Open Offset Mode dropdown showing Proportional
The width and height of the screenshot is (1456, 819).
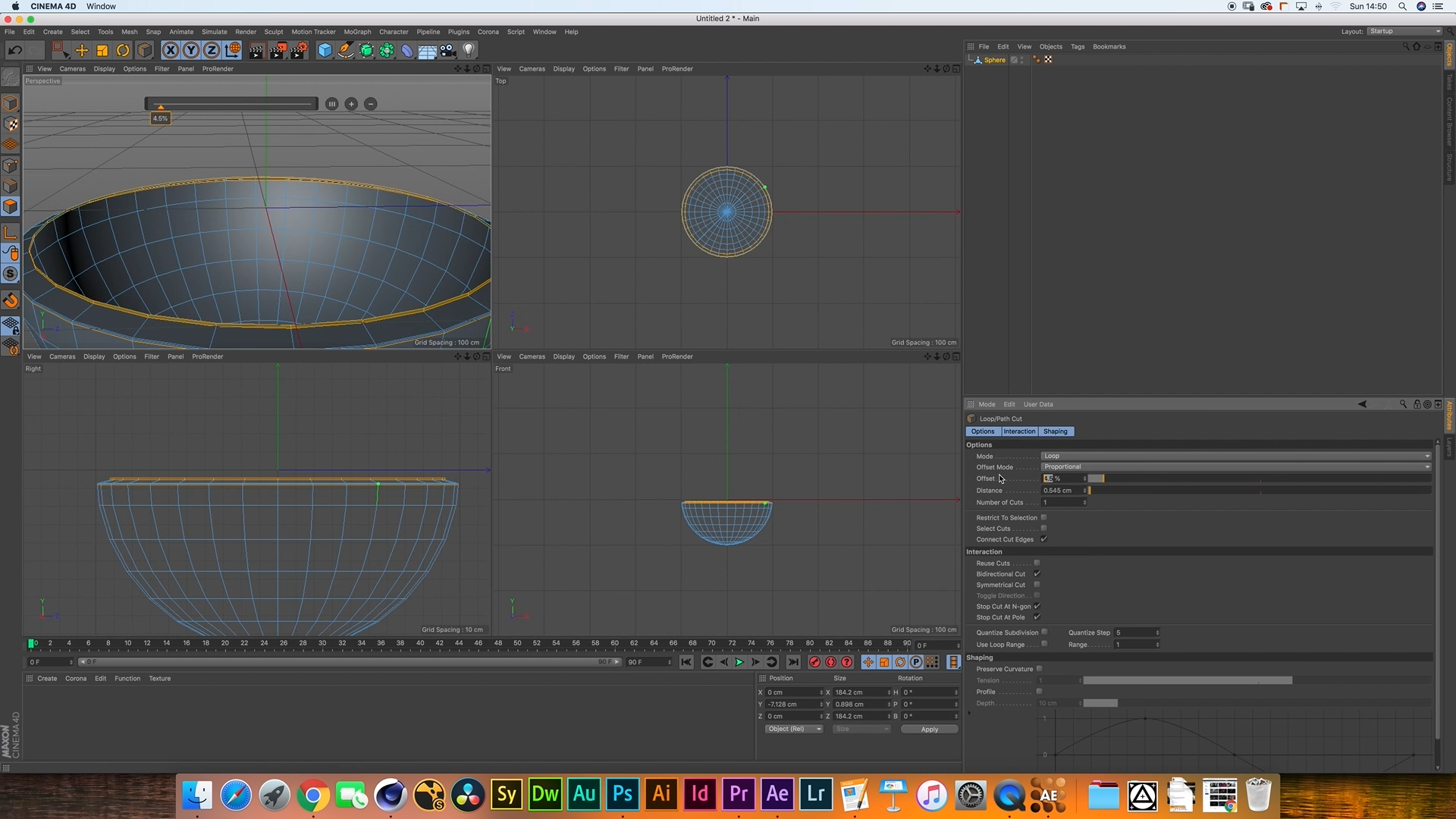(1235, 467)
